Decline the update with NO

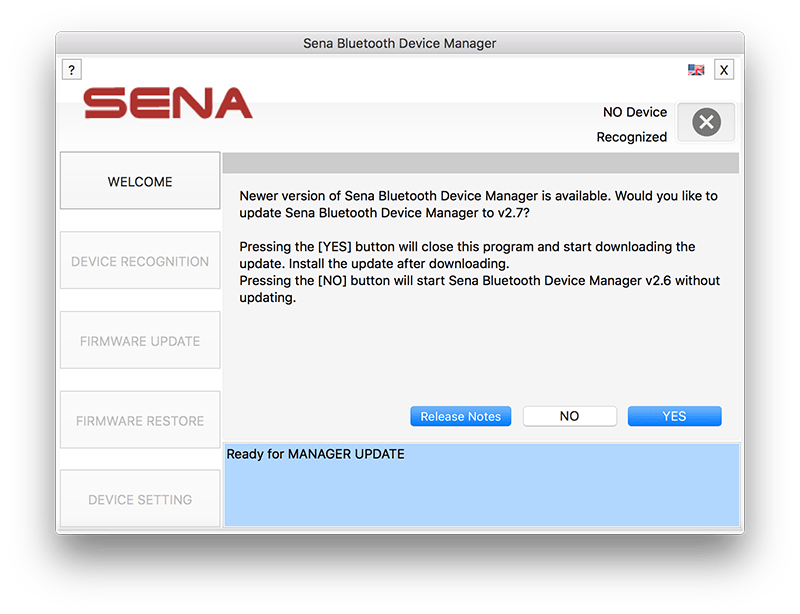click(569, 416)
